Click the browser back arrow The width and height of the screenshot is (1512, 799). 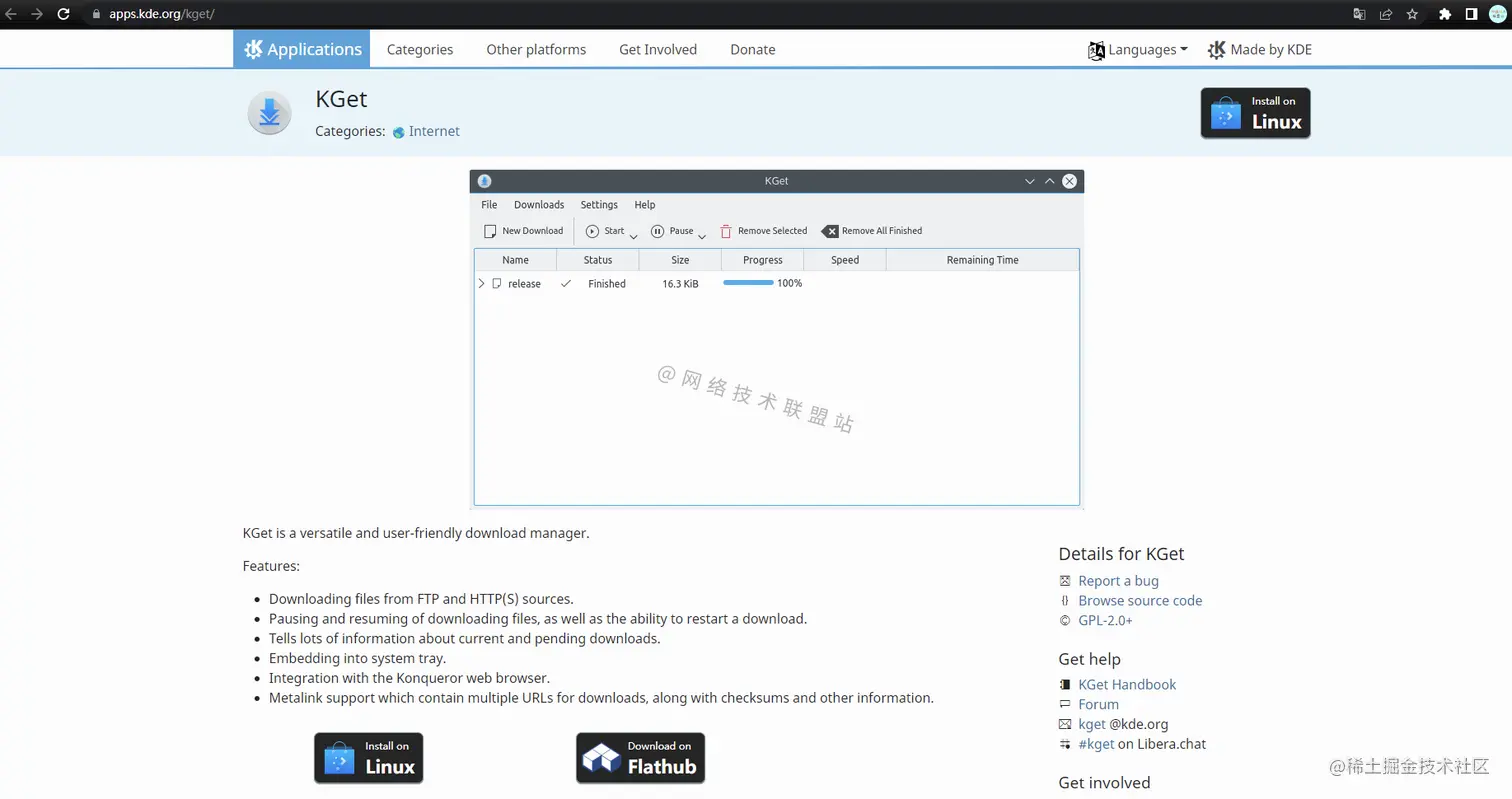(x=11, y=14)
